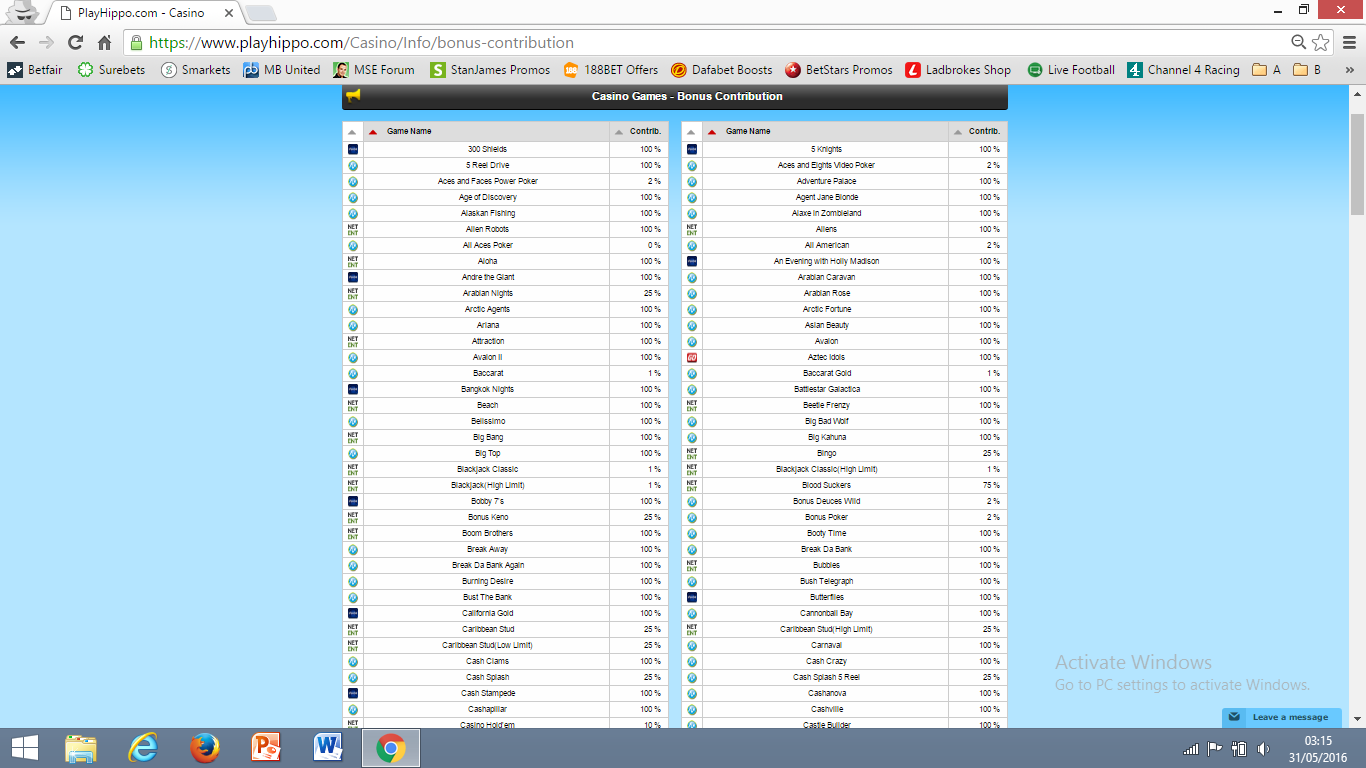Open the Live Football bookmark

pyautogui.click(x=1071, y=70)
